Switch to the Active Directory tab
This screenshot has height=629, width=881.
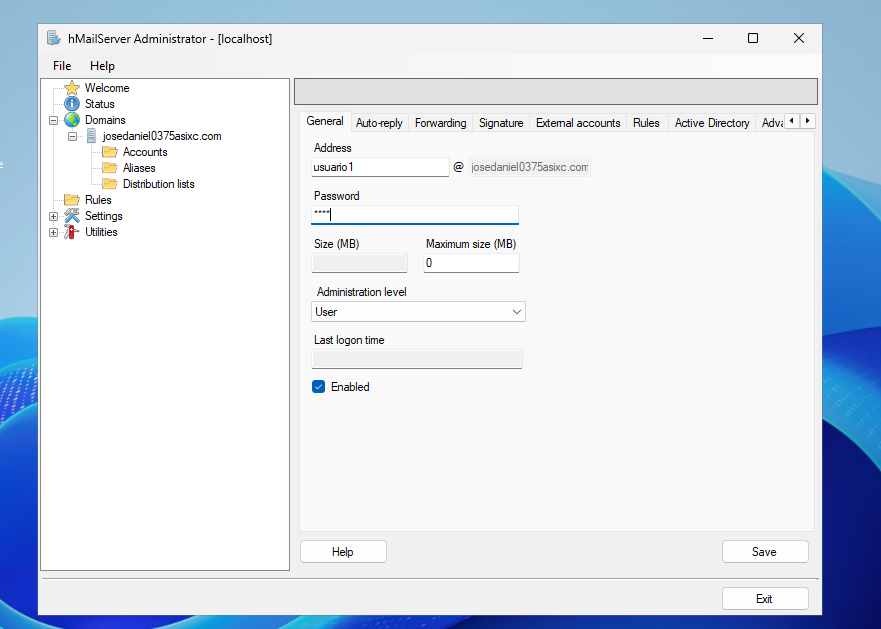[712, 123]
